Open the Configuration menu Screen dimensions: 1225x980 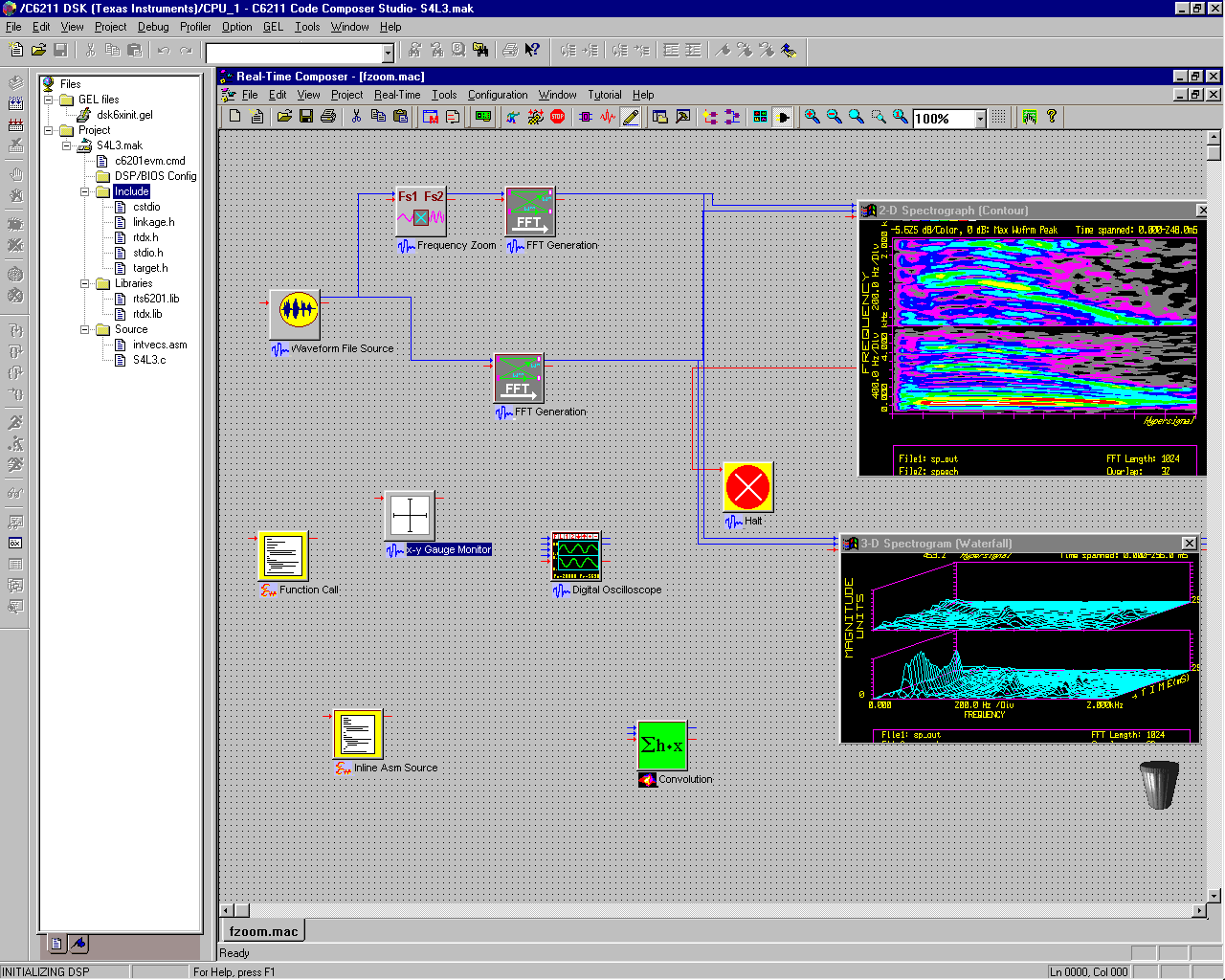pyautogui.click(x=498, y=95)
